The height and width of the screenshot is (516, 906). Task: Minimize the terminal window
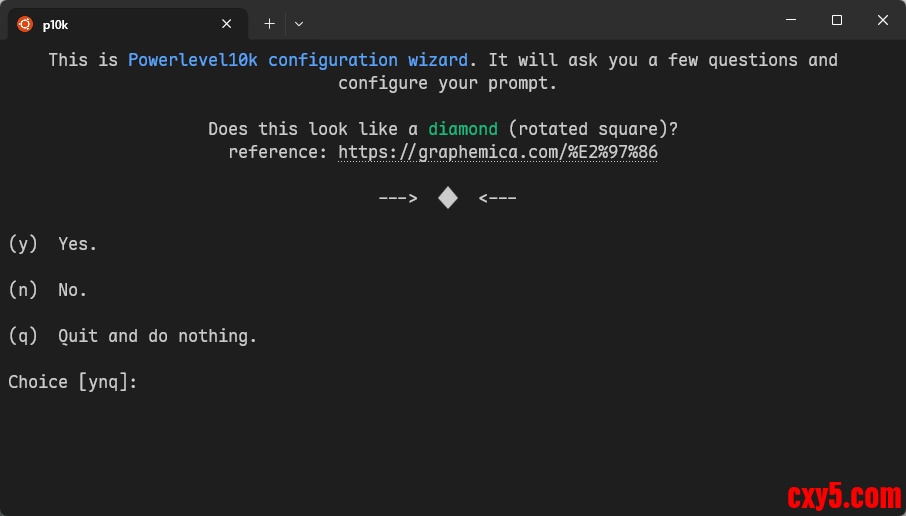point(791,20)
